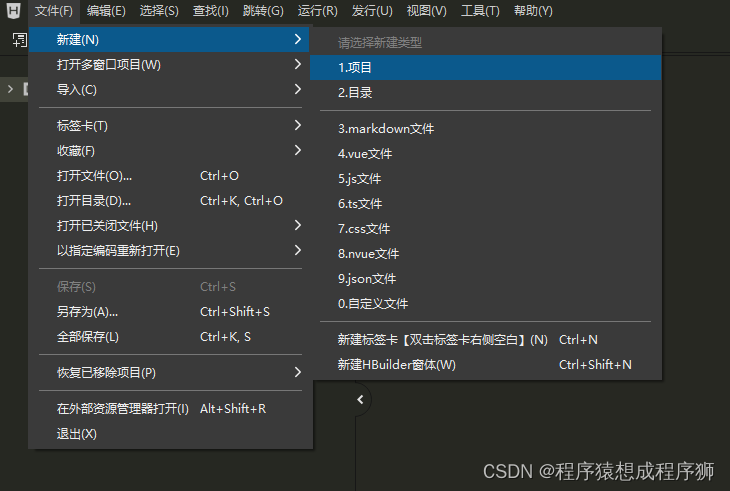
Task: Select 全部保存(L) from the file menu
Action: (88, 337)
